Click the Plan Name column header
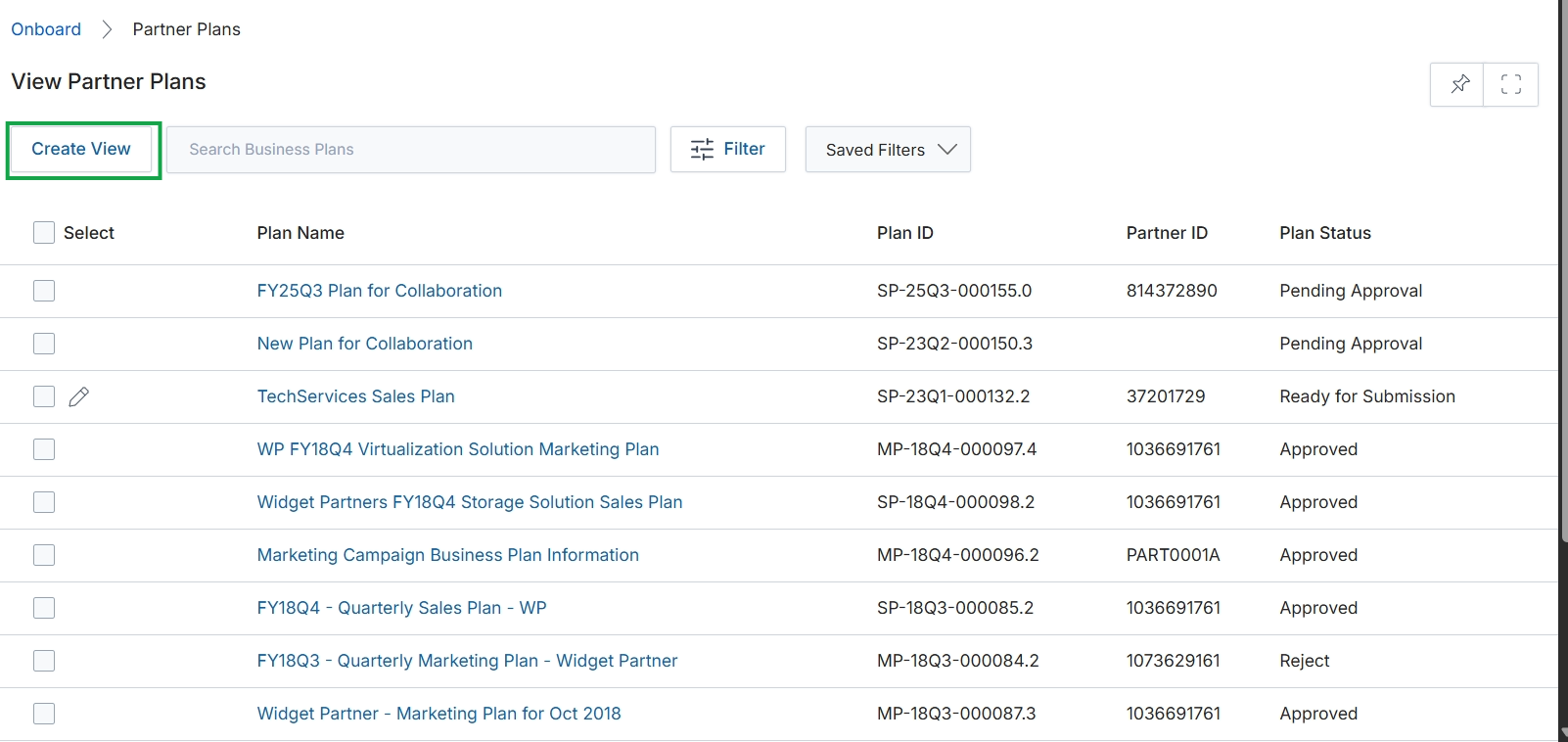 [x=300, y=233]
